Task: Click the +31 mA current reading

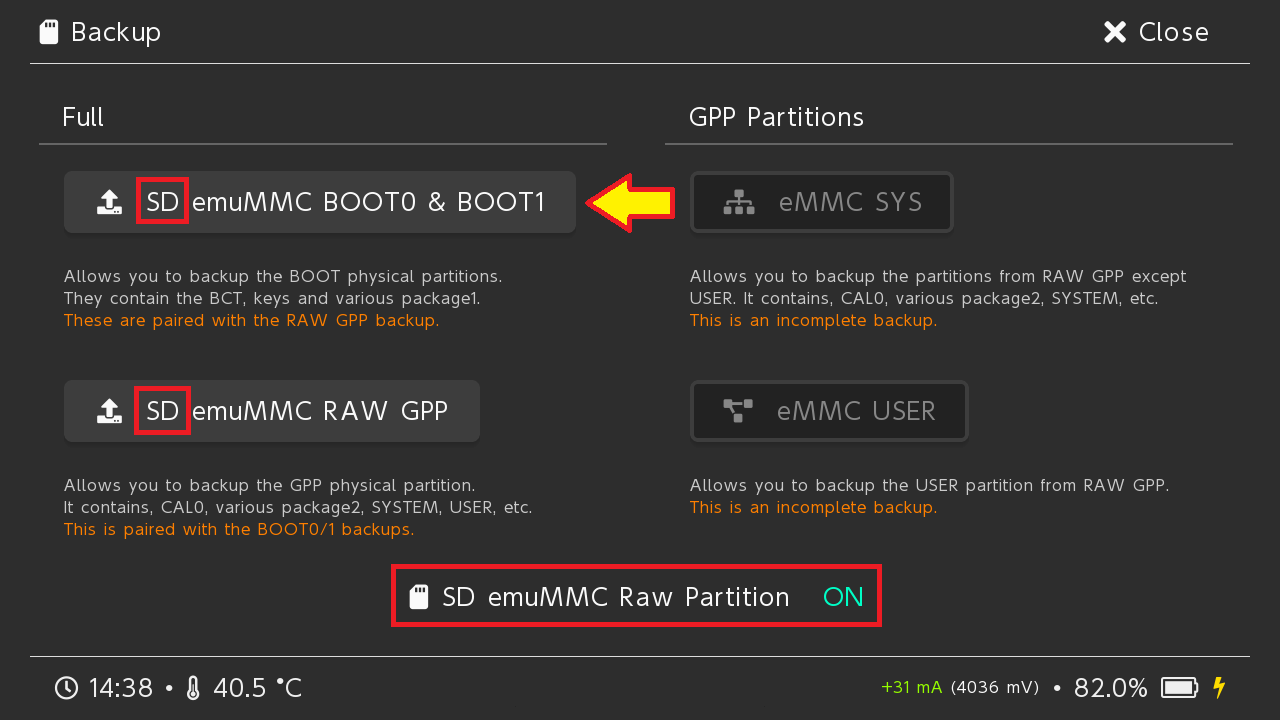Action: (911, 688)
